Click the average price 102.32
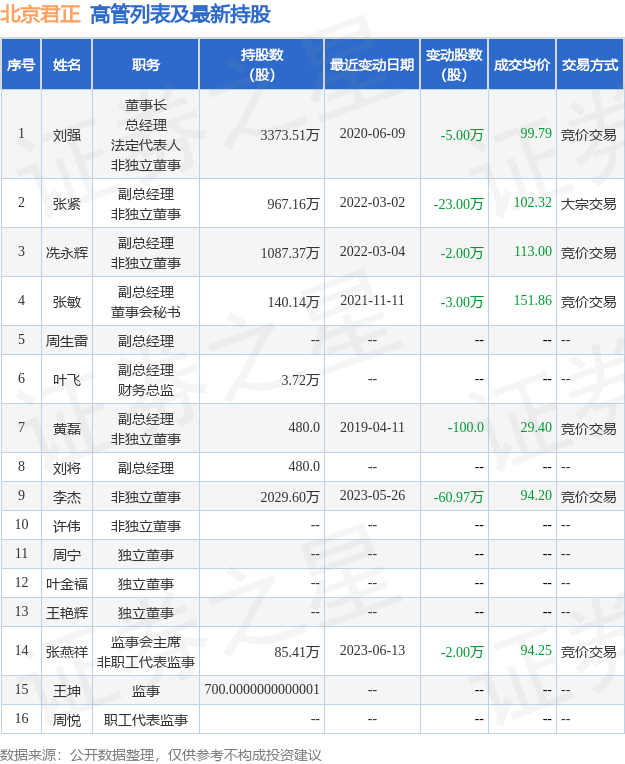This screenshot has width=625, height=764. coord(532,202)
